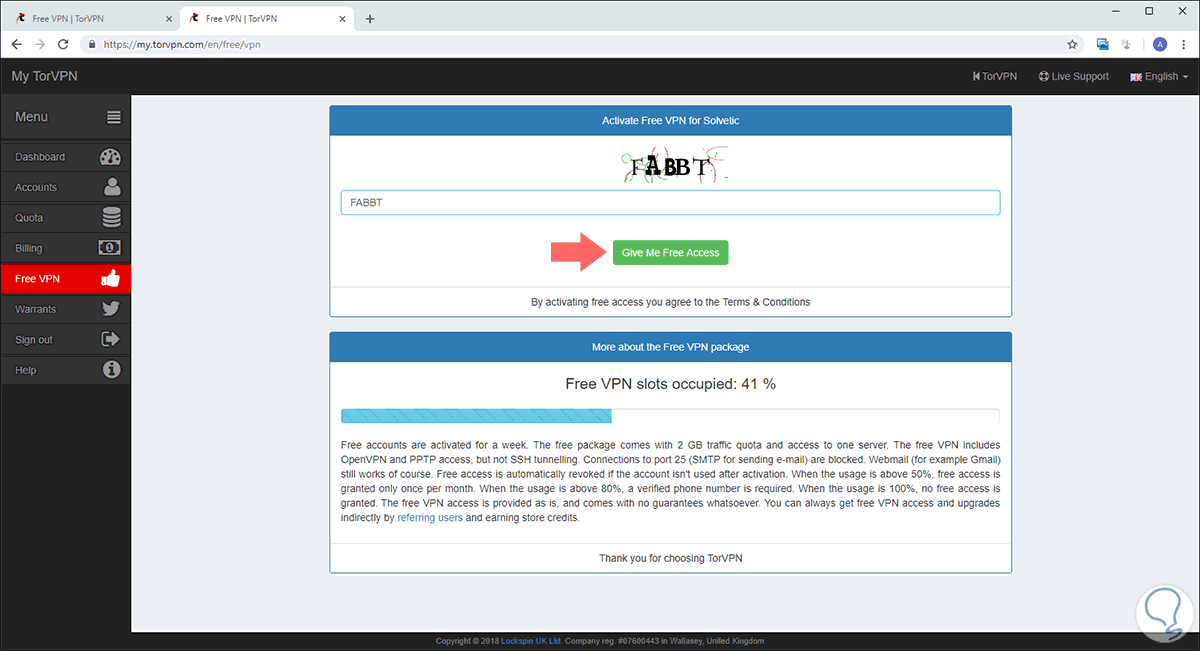Click the browser forward arrow
The image size is (1200, 651).
pyautogui.click(x=40, y=44)
